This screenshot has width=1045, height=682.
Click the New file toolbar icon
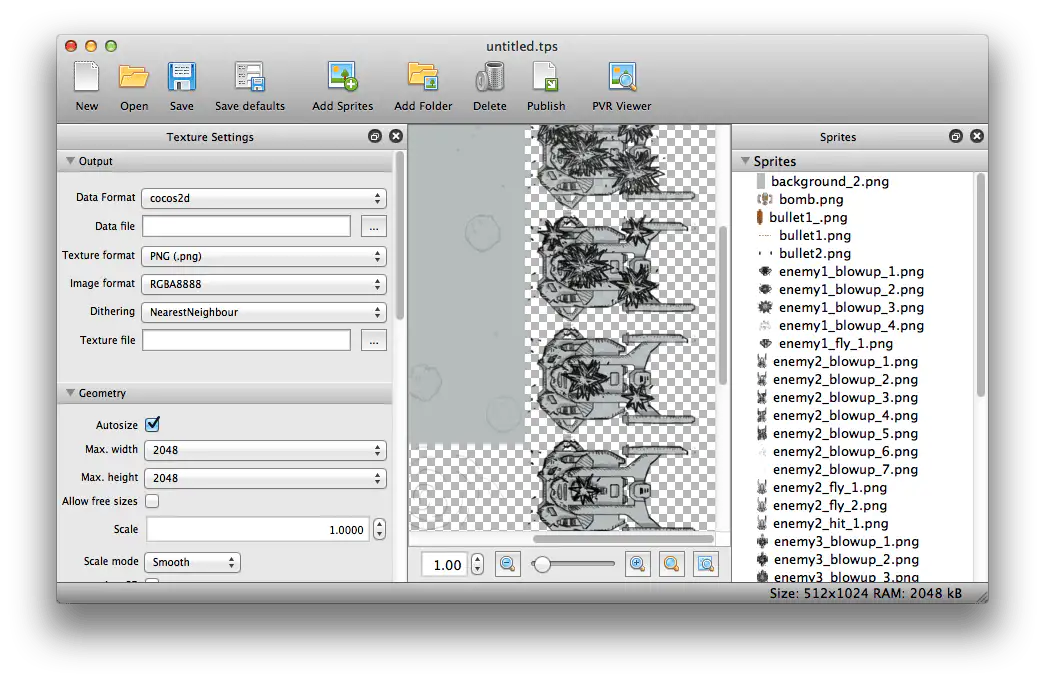coord(87,78)
